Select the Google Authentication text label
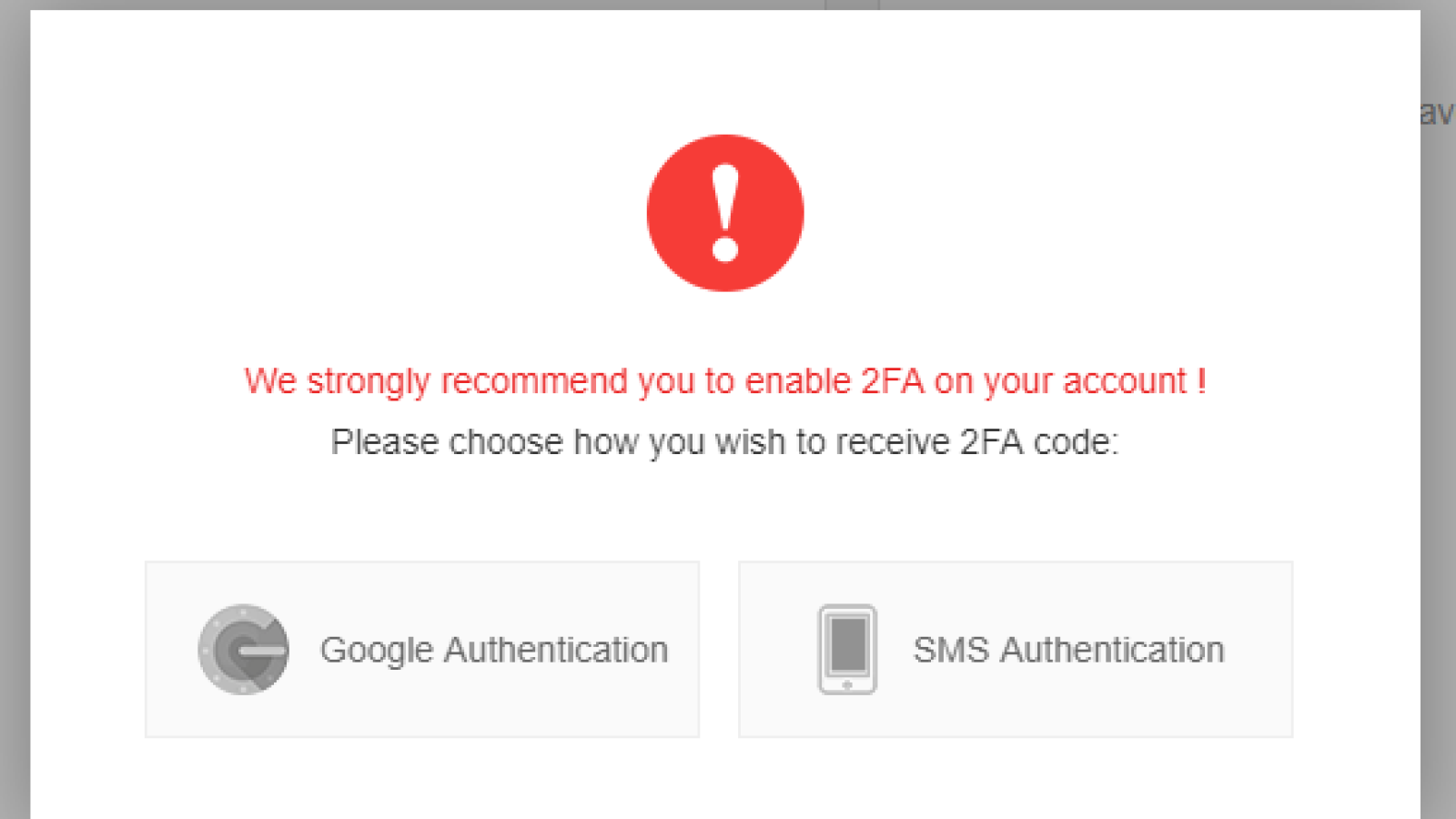 pos(494,650)
